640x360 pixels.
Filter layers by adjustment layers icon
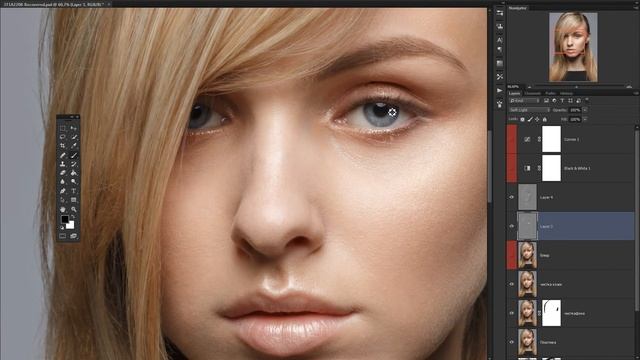pos(554,101)
